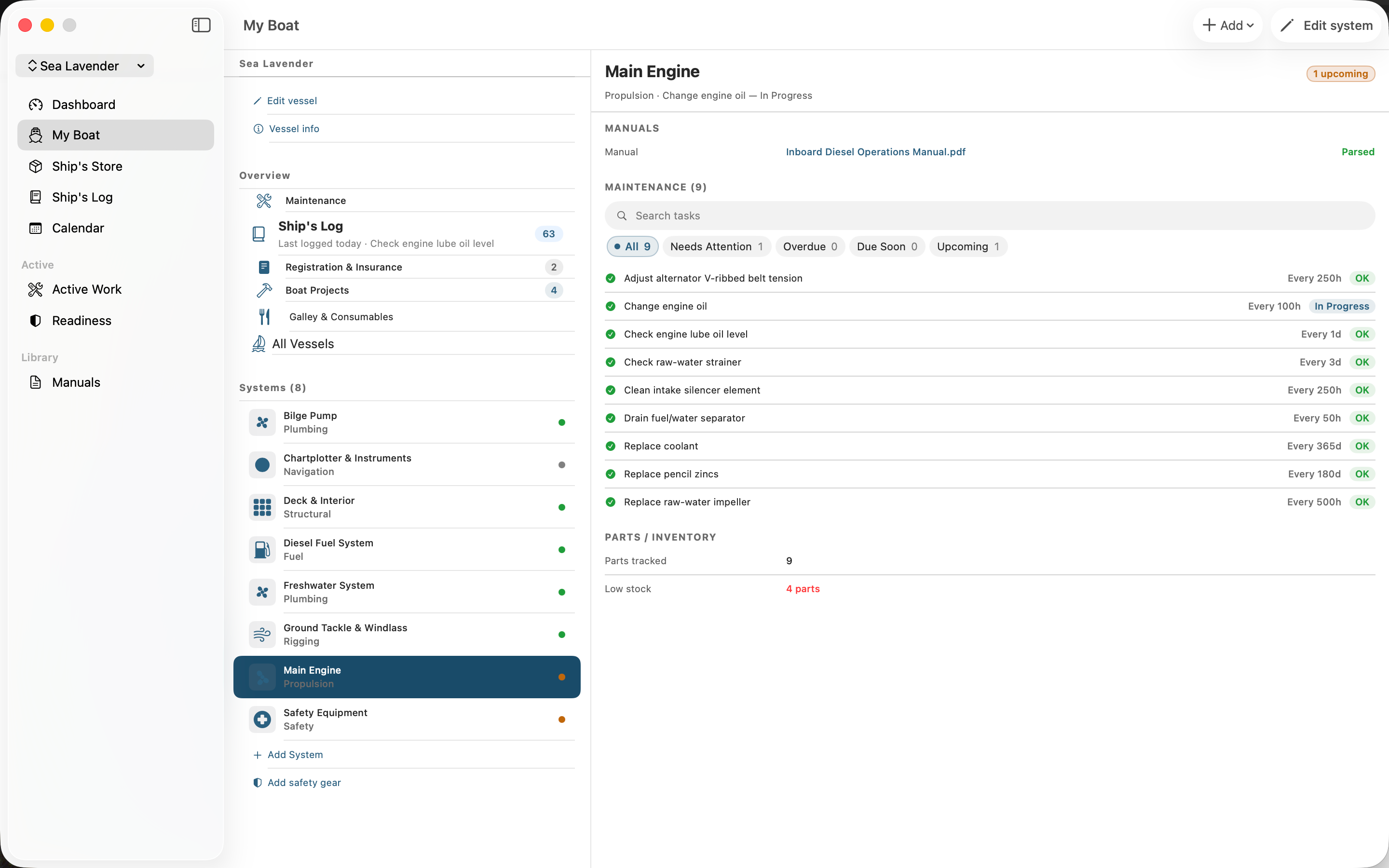Filter tasks by All 9
This screenshot has width=1389, height=868.
tap(632, 246)
